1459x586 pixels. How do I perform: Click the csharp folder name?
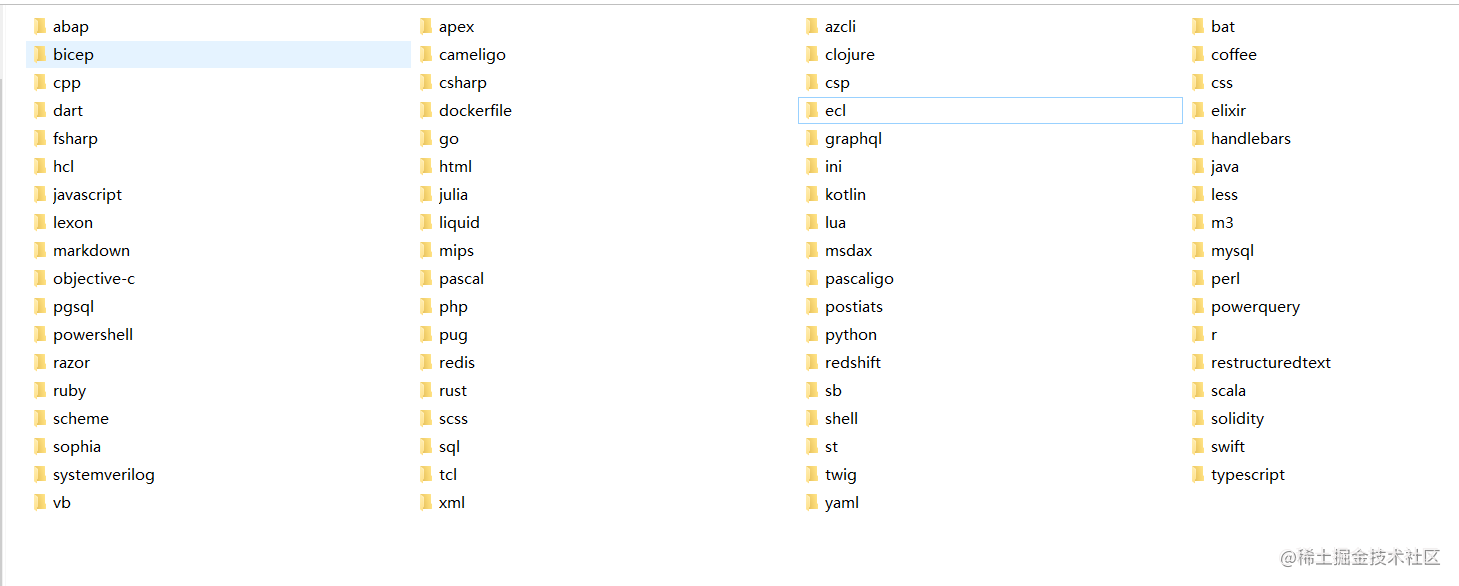[x=462, y=83]
